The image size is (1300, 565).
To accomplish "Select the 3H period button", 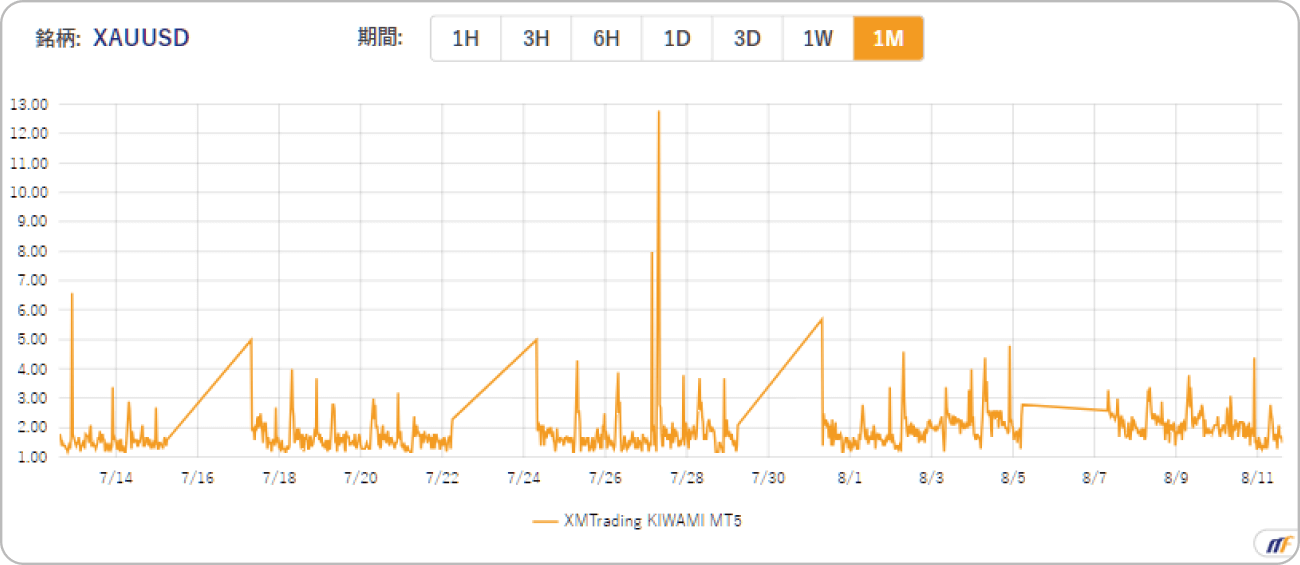I will [x=536, y=39].
